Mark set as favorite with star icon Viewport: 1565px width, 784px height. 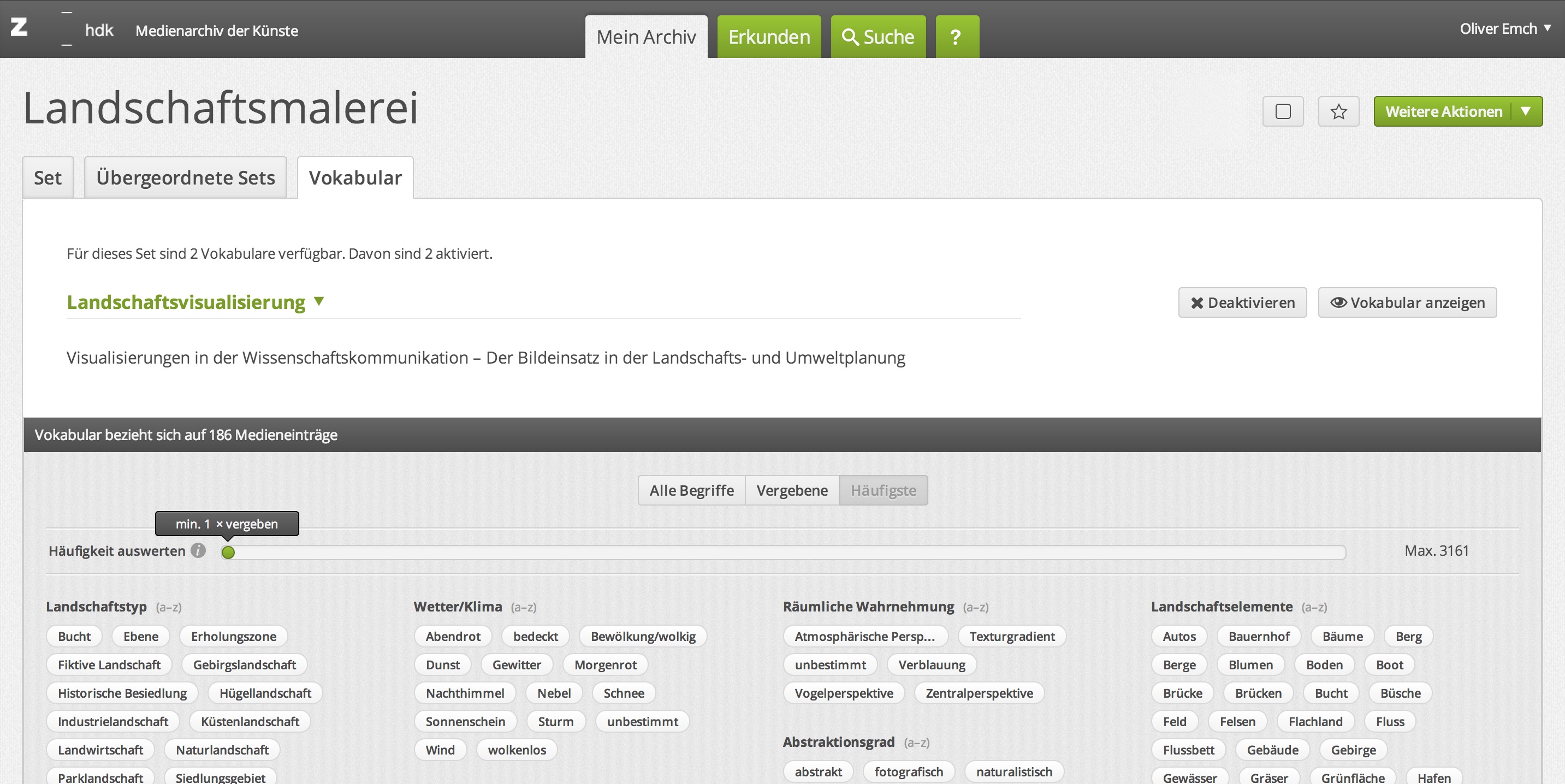[x=1338, y=112]
